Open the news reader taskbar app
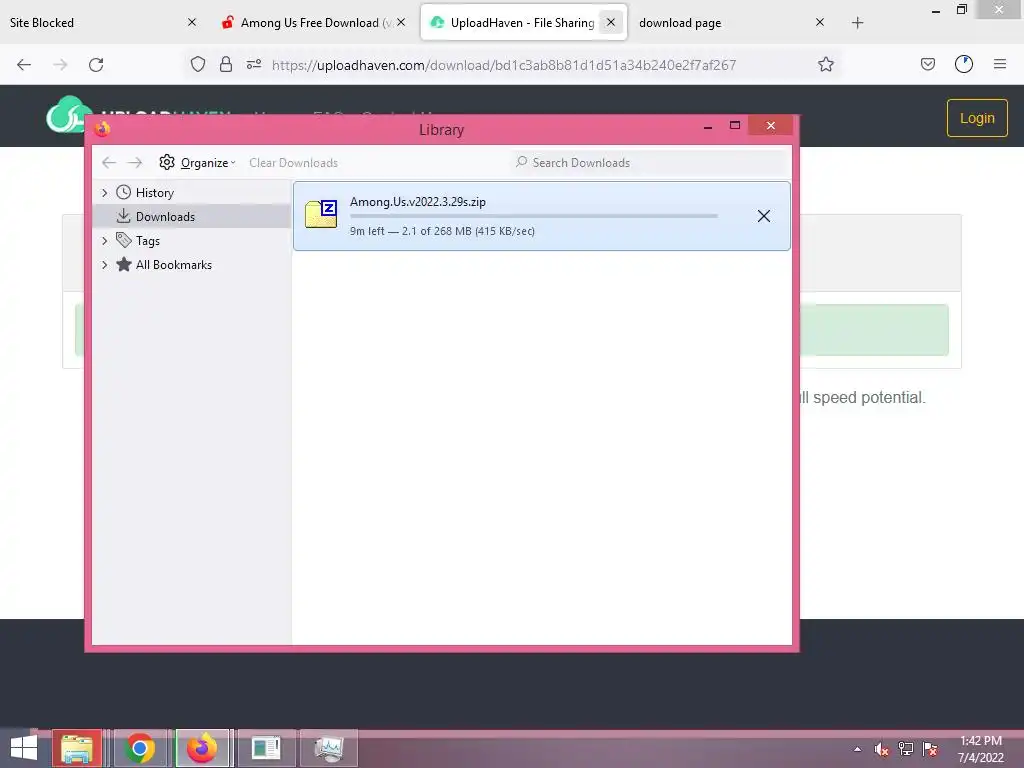This screenshot has width=1024, height=768. (x=266, y=748)
